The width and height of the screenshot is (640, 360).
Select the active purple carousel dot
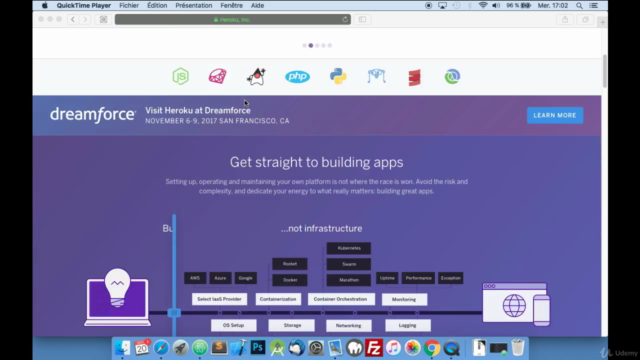click(311, 45)
